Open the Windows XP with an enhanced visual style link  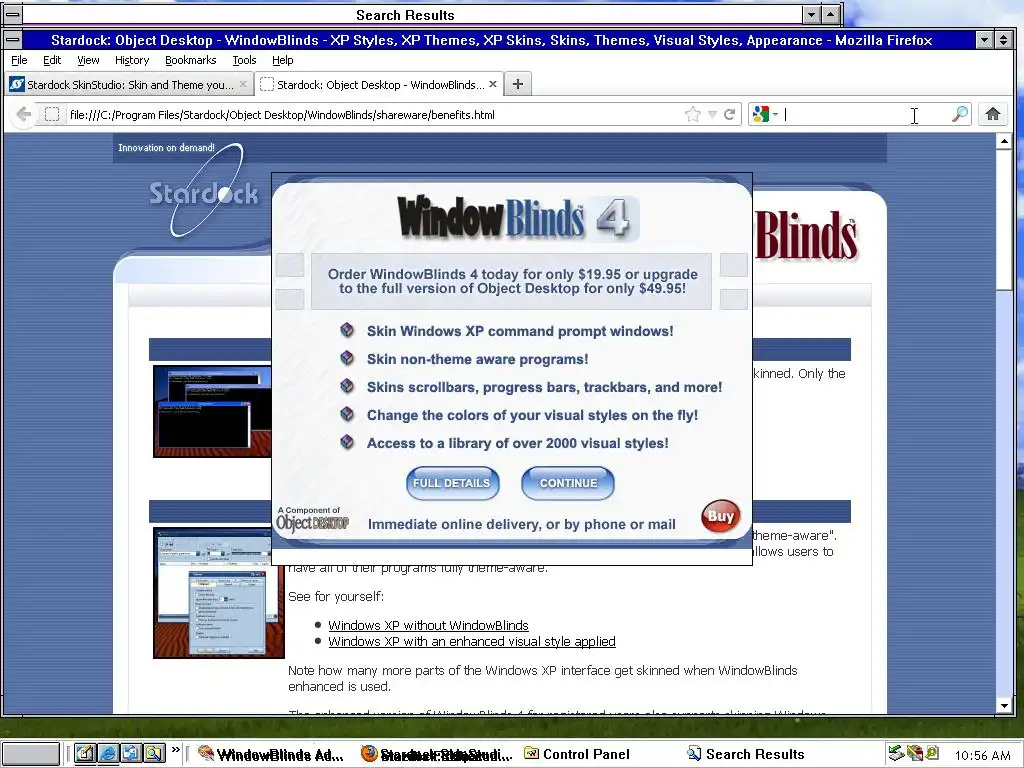472,641
